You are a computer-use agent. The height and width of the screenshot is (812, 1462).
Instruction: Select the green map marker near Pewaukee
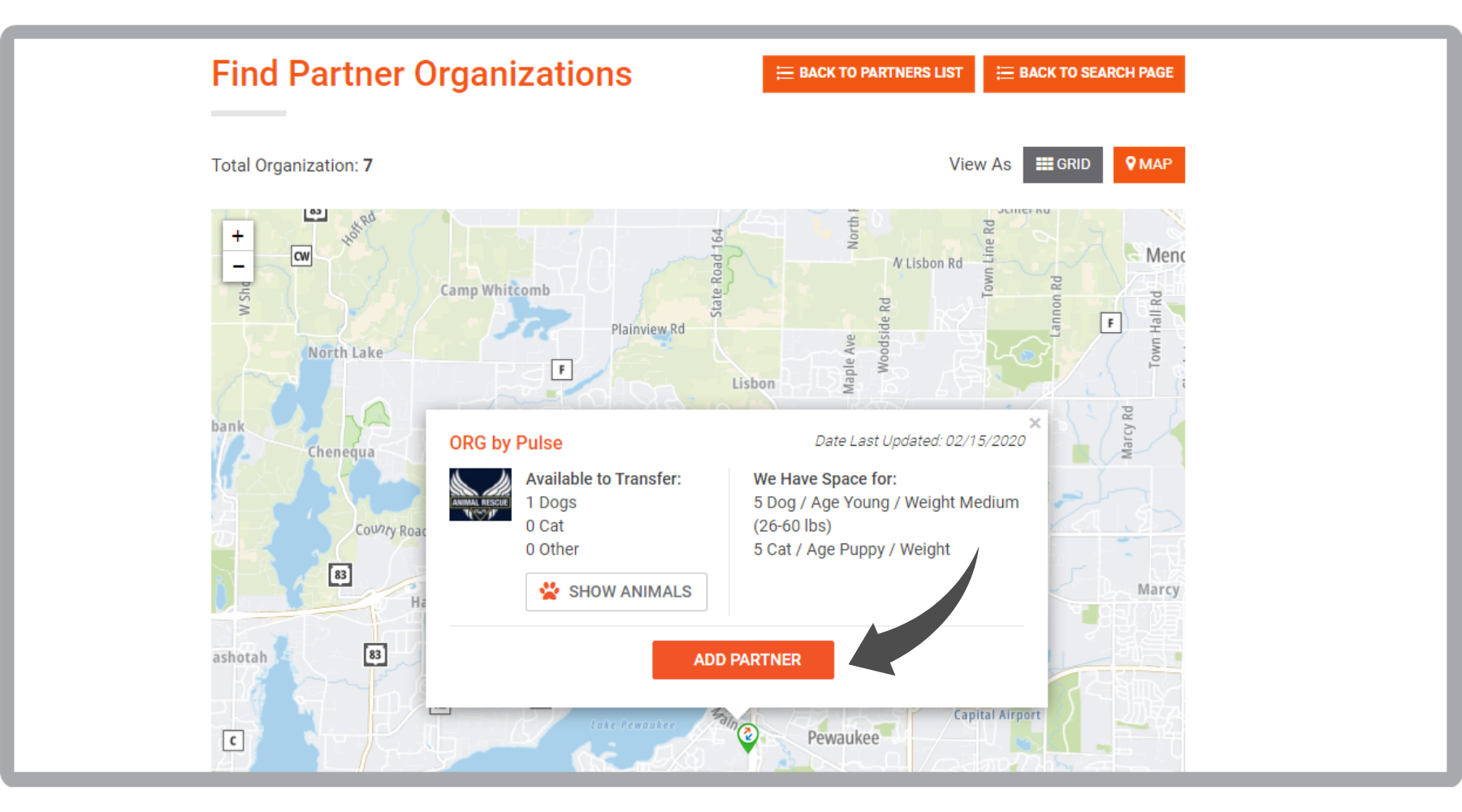pyautogui.click(x=748, y=736)
